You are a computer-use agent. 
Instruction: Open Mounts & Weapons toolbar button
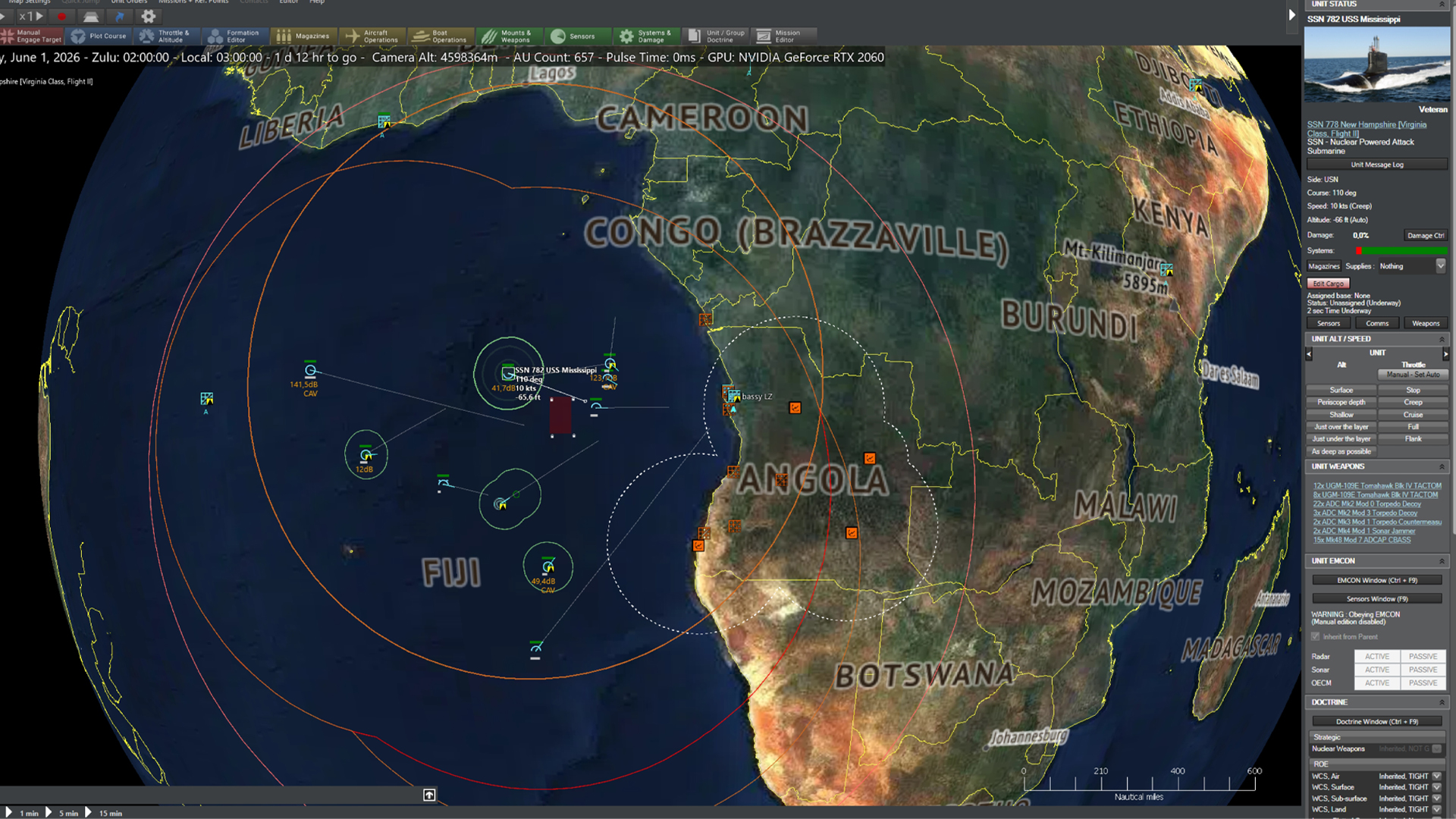(x=509, y=36)
